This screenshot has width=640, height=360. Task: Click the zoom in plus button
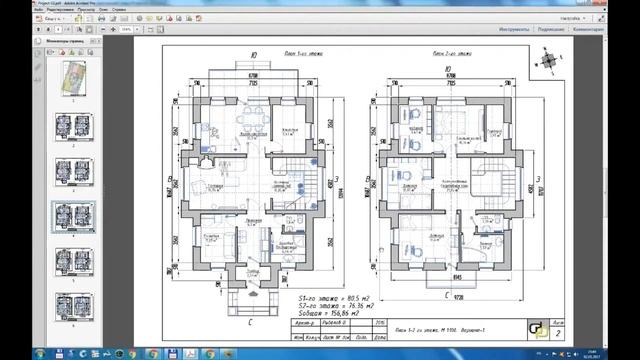(x=113, y=29)
